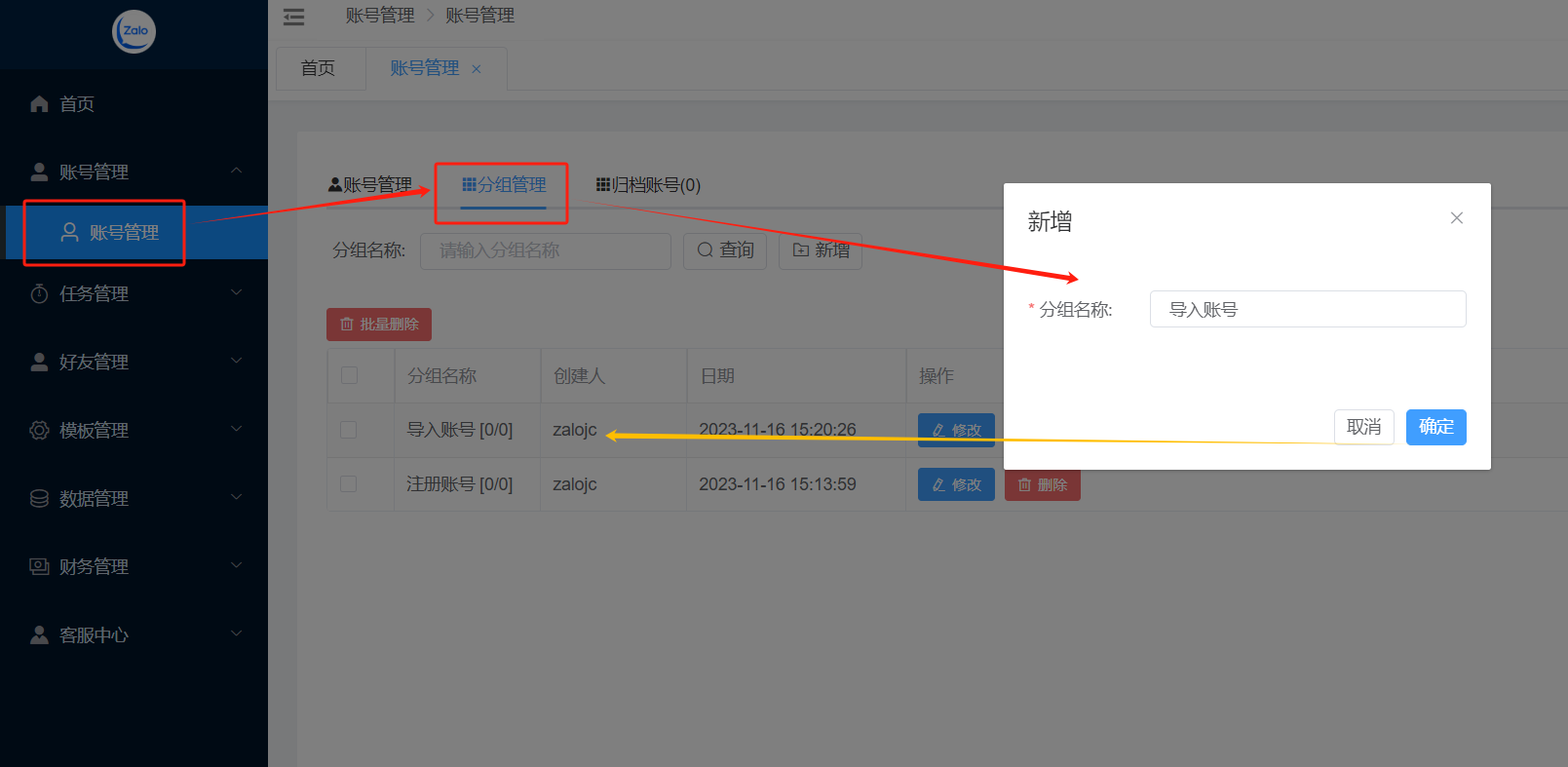The height and width of the screenshot is (767, 1568).
Task: Open the 归档账号(0) tab
Action: [x=648, y=185]
